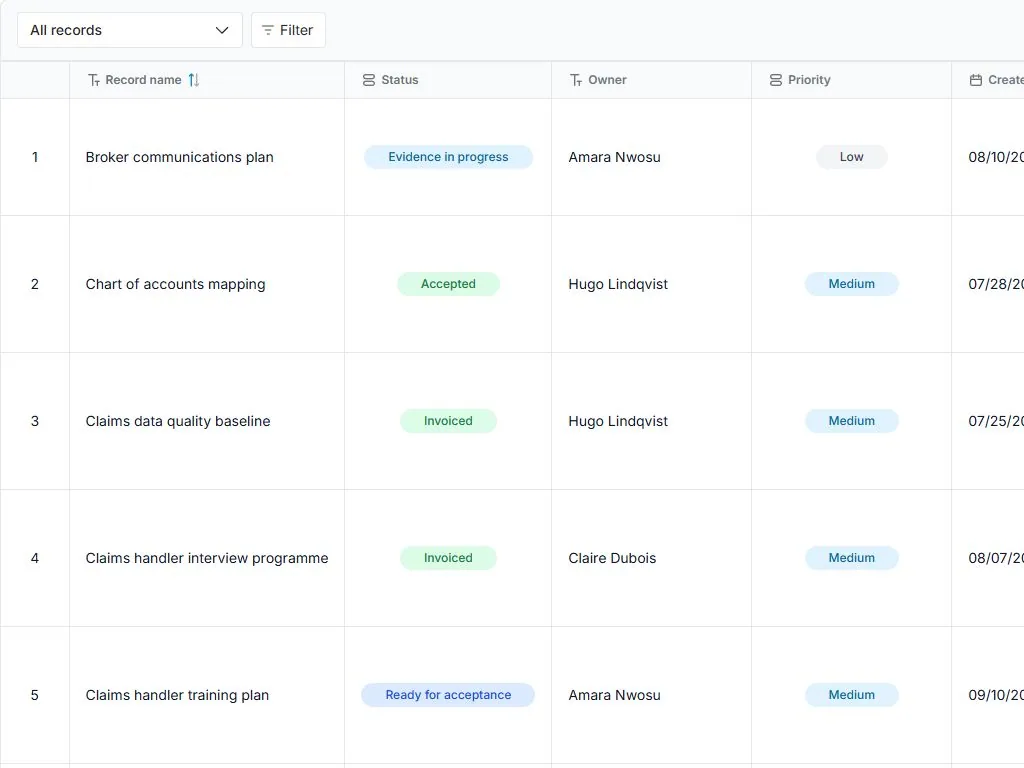Click the Low priority badge

pyautogui.click(x=852, y=157)
